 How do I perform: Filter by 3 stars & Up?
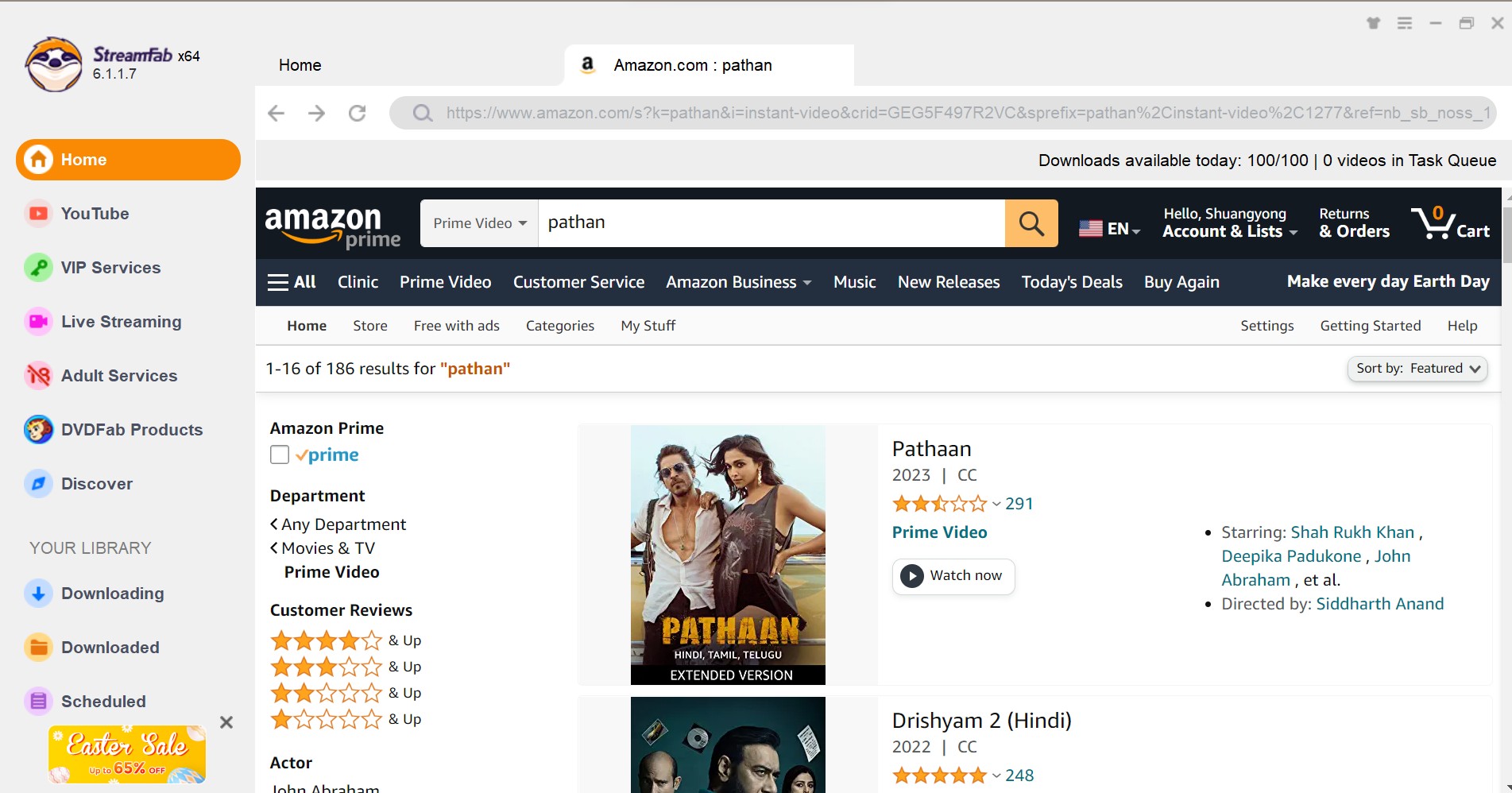click(346, 667)
